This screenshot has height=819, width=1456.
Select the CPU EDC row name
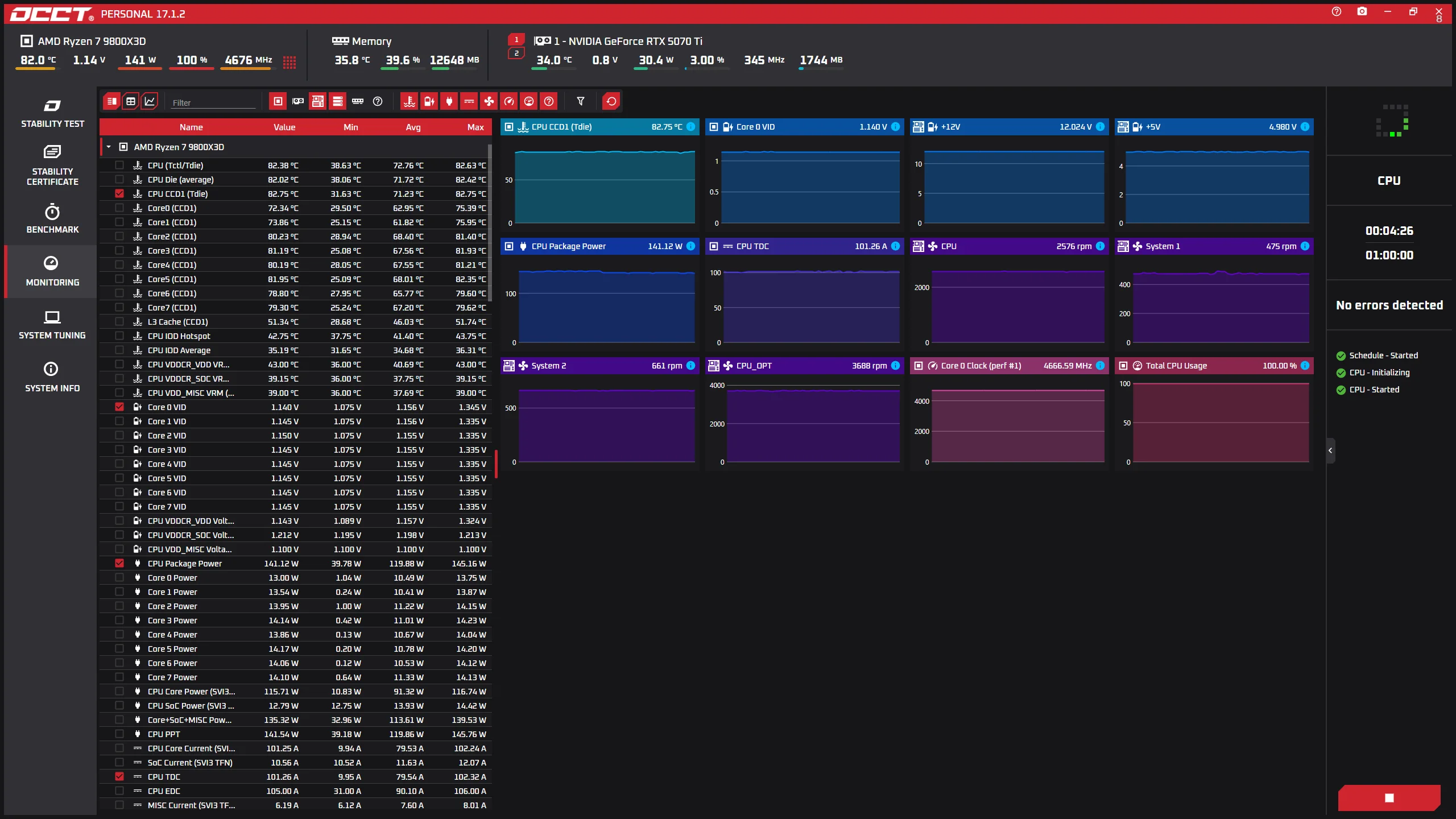pyautogui.click(x=164, y=791)
